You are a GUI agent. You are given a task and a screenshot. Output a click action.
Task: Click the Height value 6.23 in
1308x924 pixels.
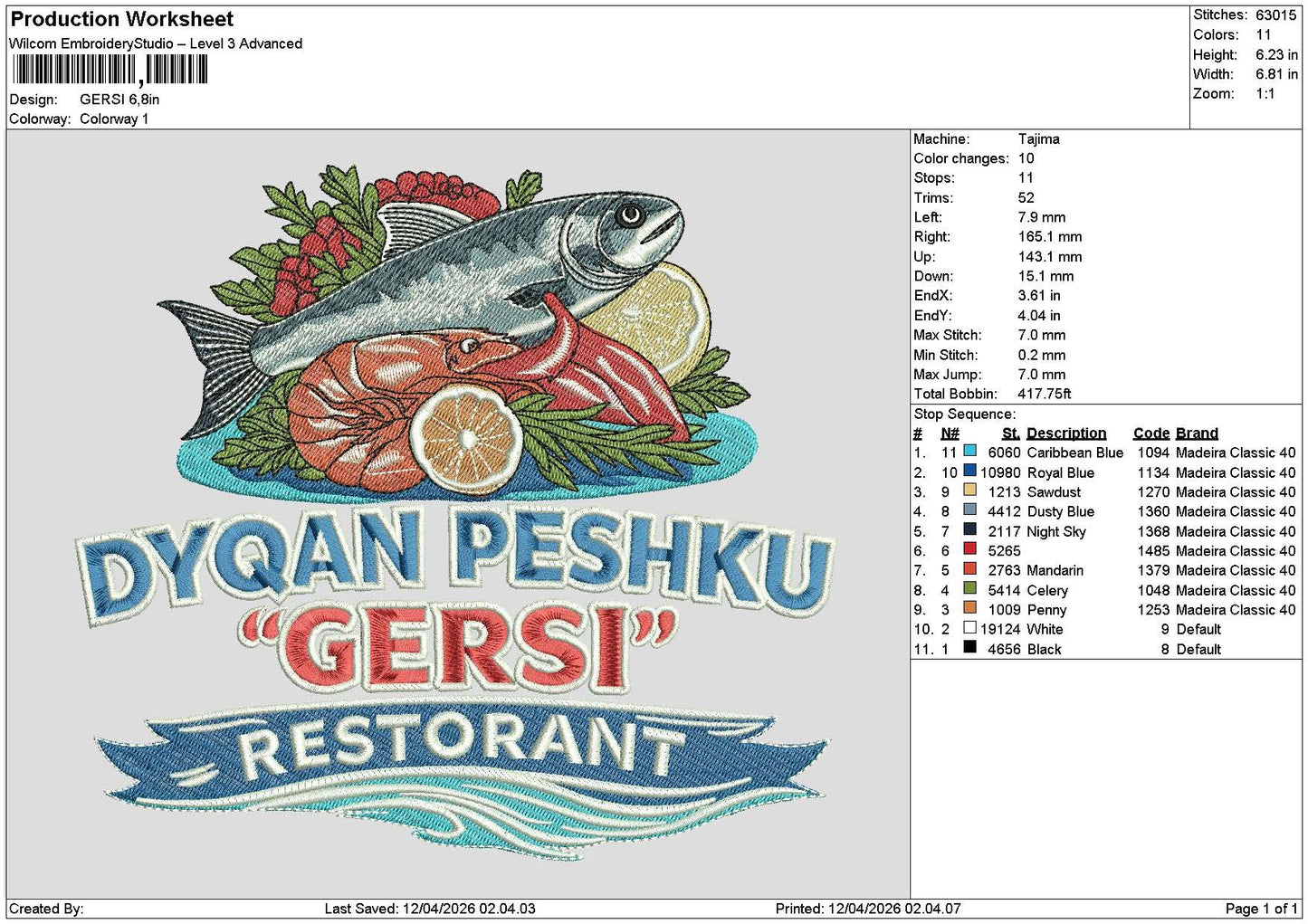[x=1277, y=54]
